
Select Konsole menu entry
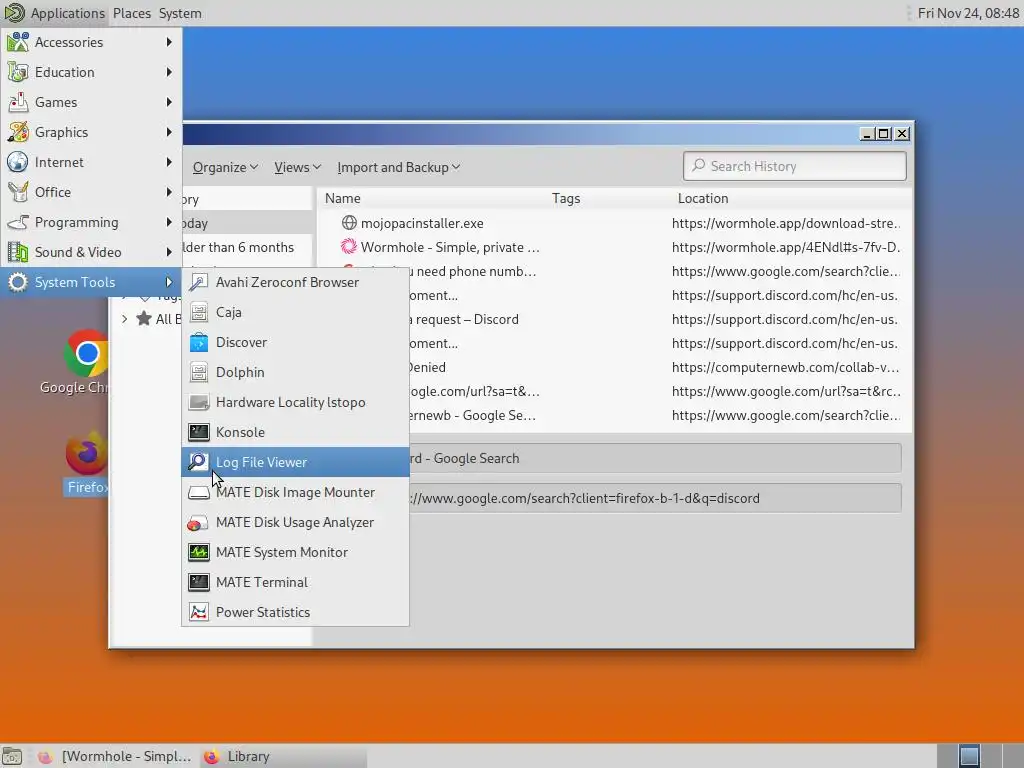coord(295,432)
